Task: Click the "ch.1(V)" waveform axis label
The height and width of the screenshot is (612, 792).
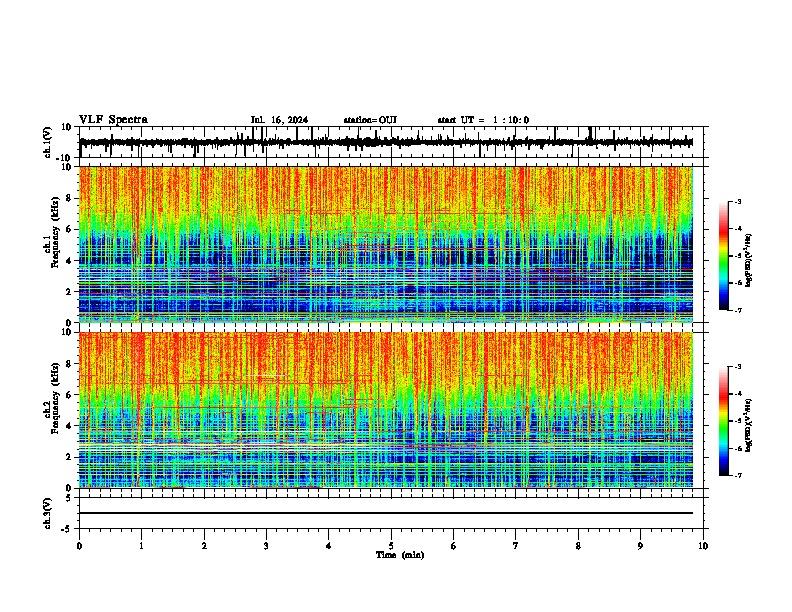Action: pyautogui.click(x=48, y=142)
